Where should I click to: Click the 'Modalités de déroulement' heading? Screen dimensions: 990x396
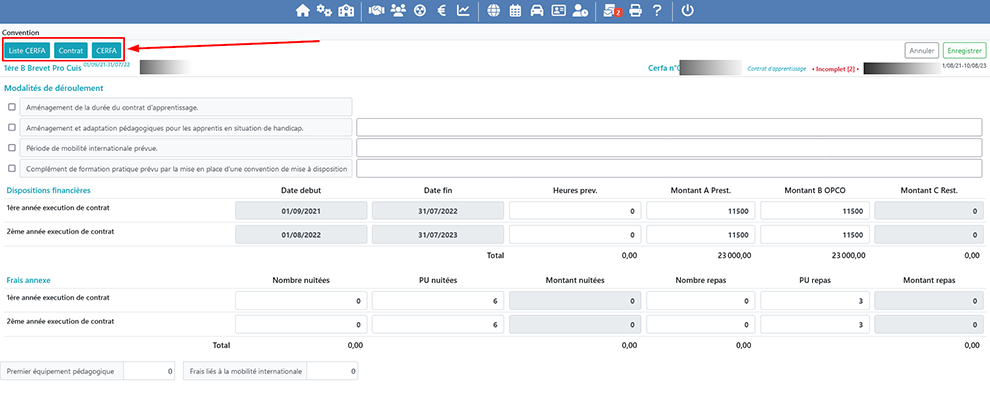(x=54, y=88)
